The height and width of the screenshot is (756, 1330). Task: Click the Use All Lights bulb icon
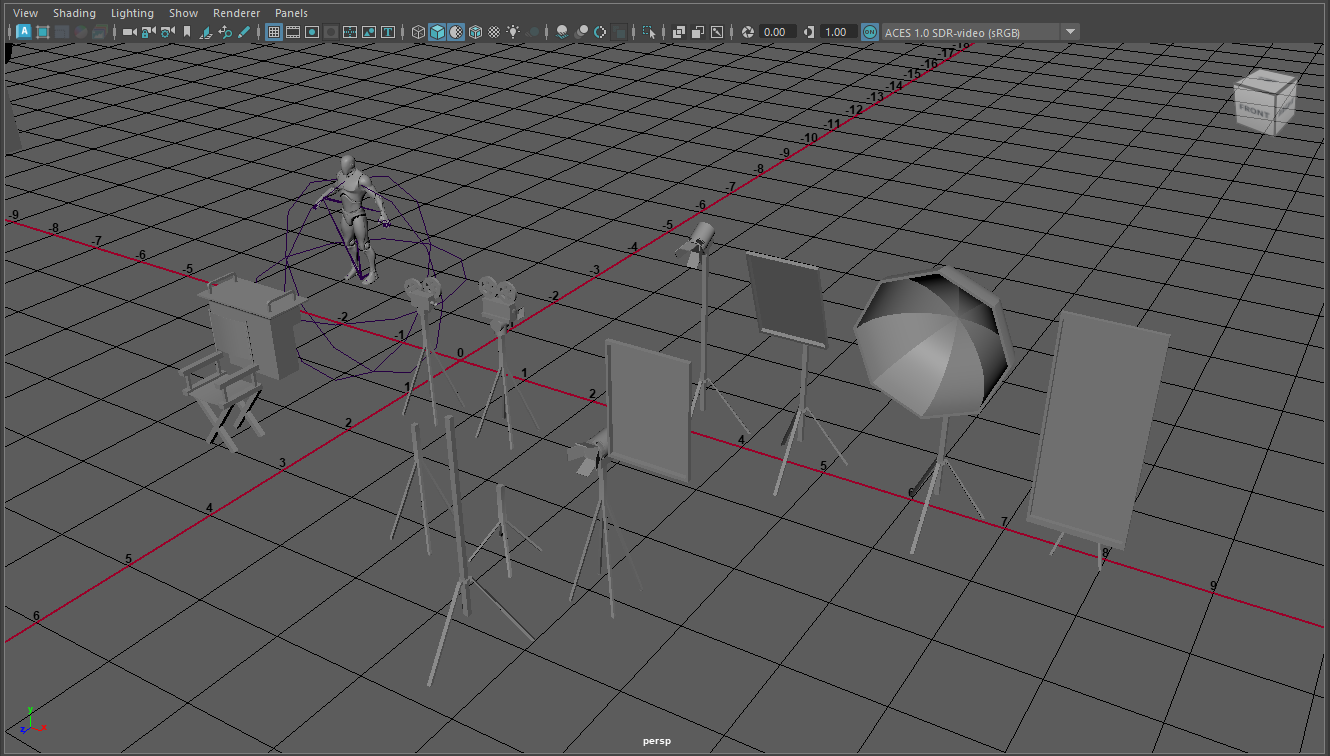tap(513, 32)
